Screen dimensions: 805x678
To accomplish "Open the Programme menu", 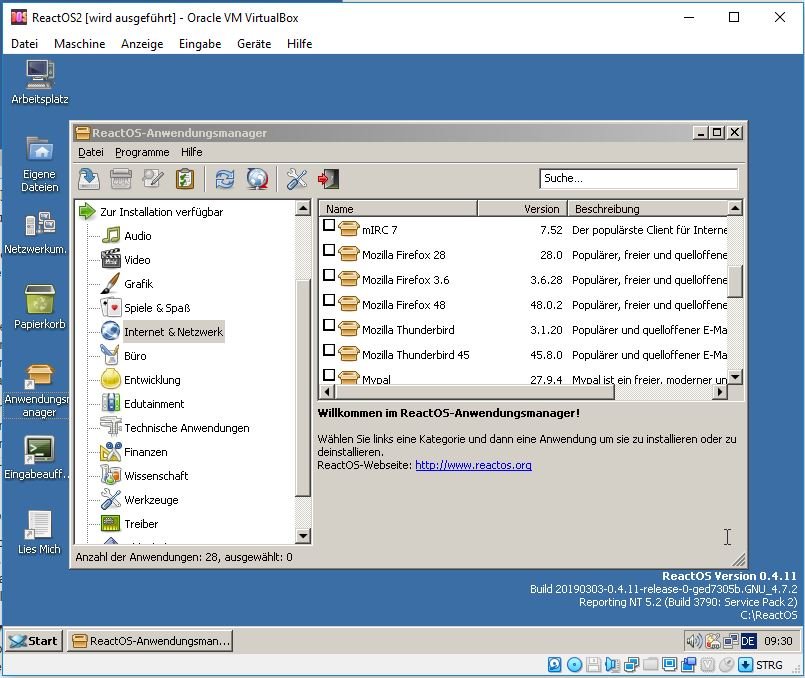I will pyautogui.click(x=142, y=152).
